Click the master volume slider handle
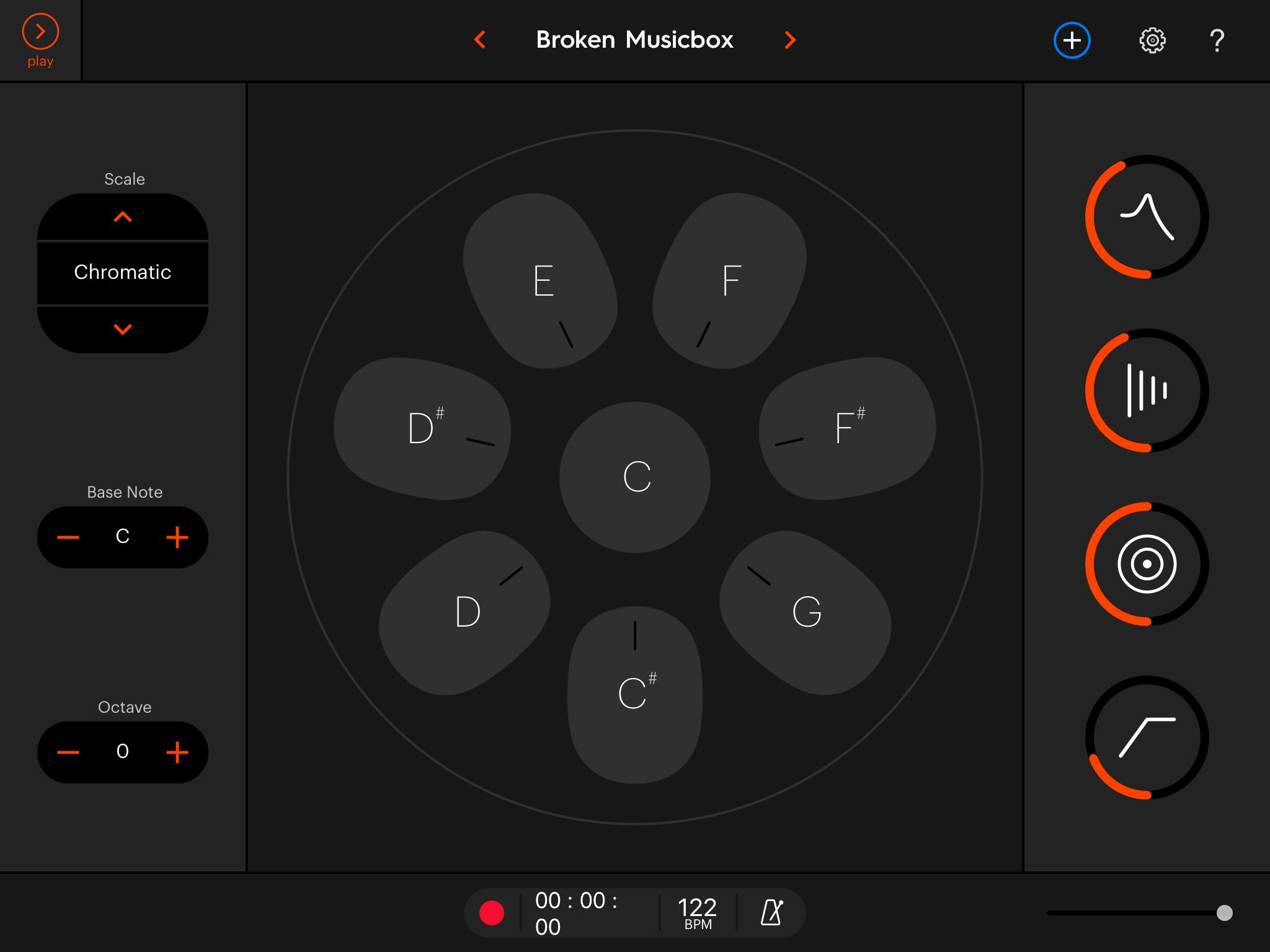1270x952 pixels. pyautogui.click(x=1224, y=913)
